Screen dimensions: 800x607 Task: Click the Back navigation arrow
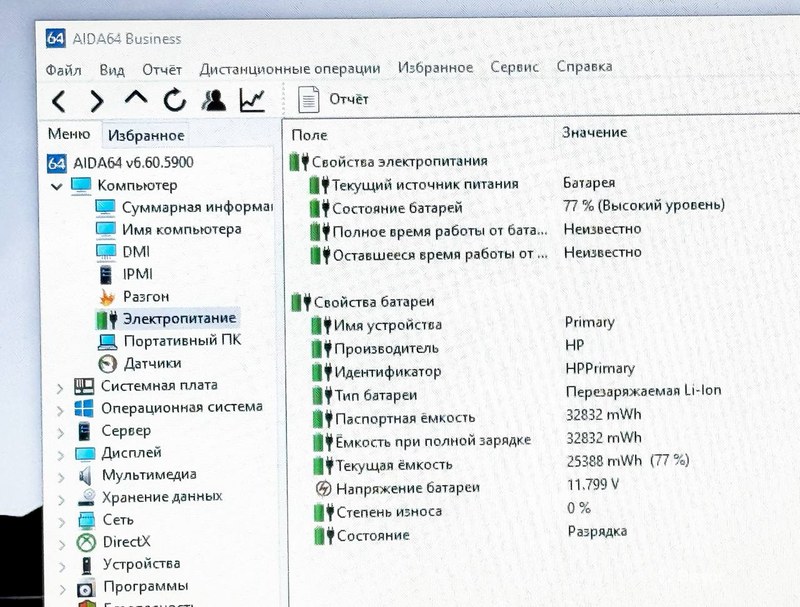pos(59,100)
